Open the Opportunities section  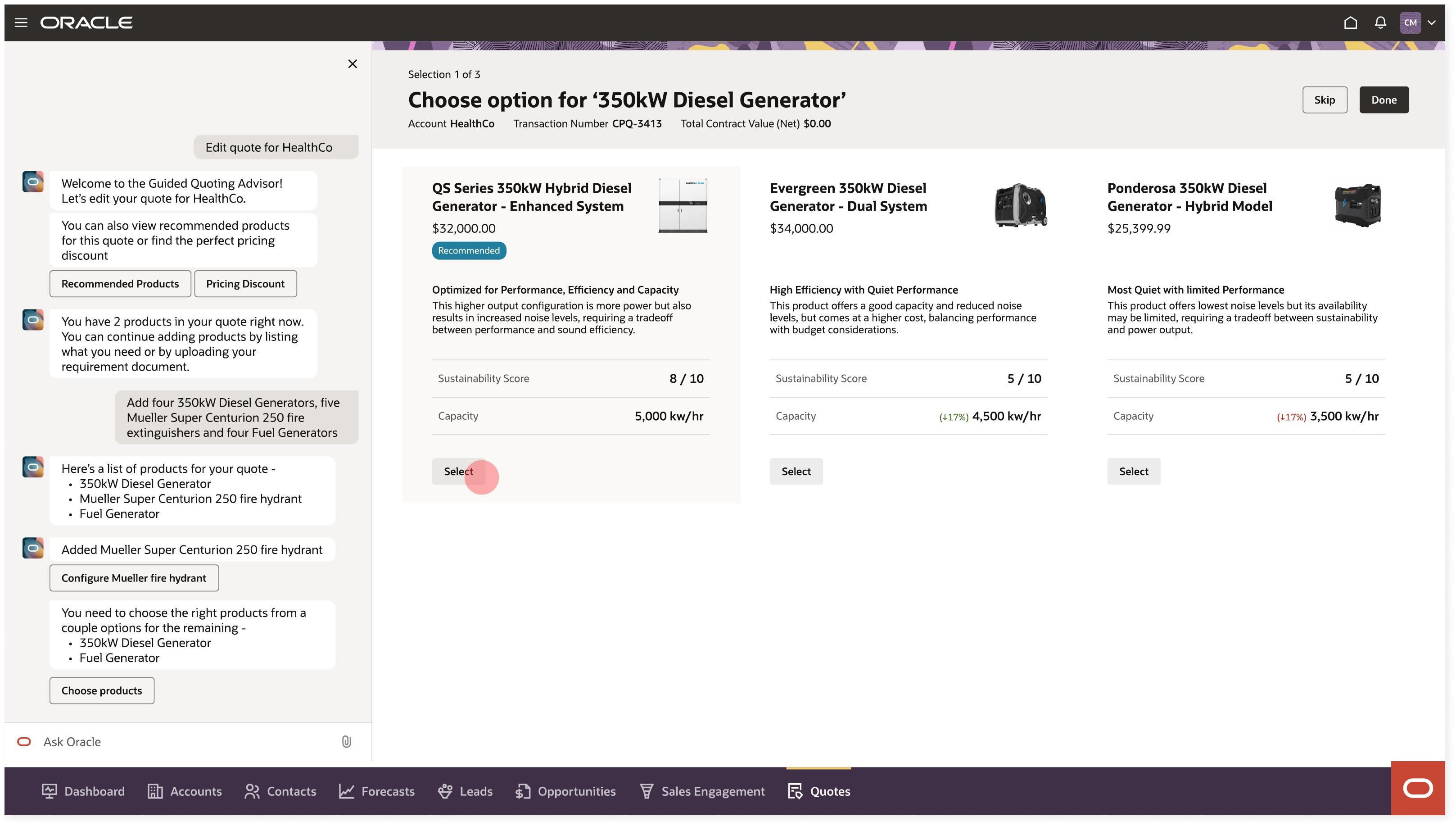[565, 791]
